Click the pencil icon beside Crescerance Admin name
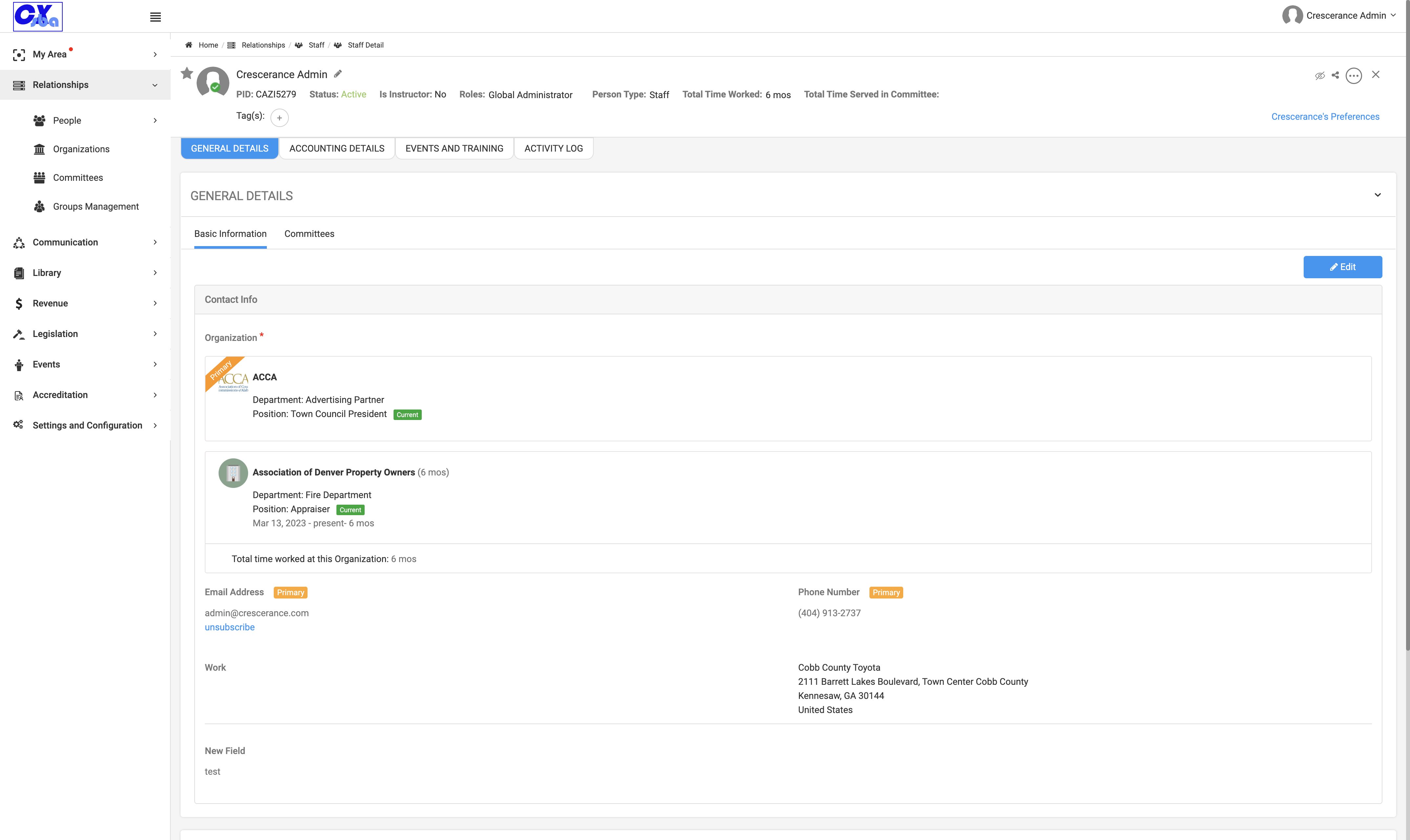 coord(338,73)
